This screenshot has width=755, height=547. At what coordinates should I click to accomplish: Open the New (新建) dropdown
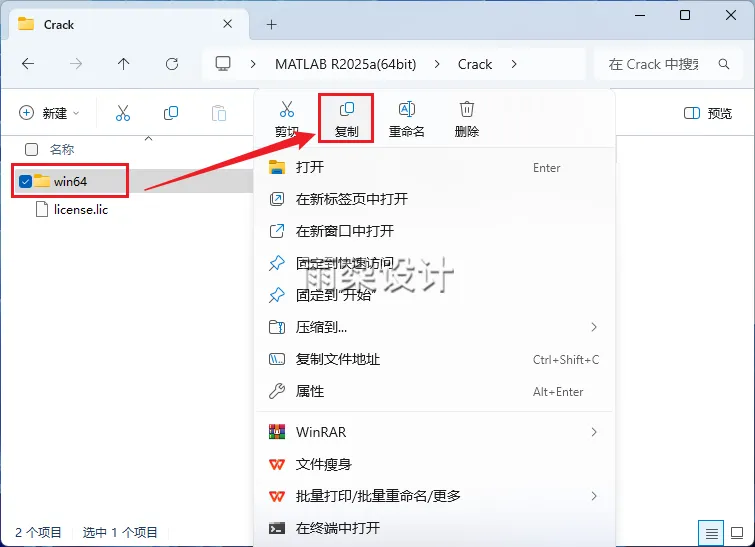[49, 113]
